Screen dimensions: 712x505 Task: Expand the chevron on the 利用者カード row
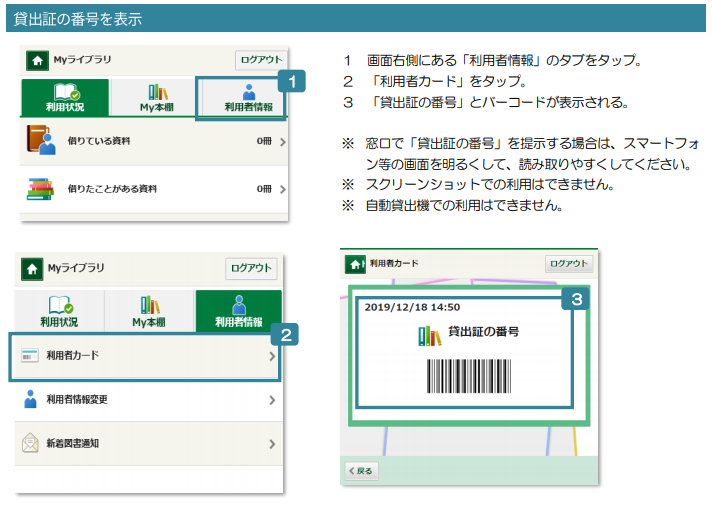272,356
